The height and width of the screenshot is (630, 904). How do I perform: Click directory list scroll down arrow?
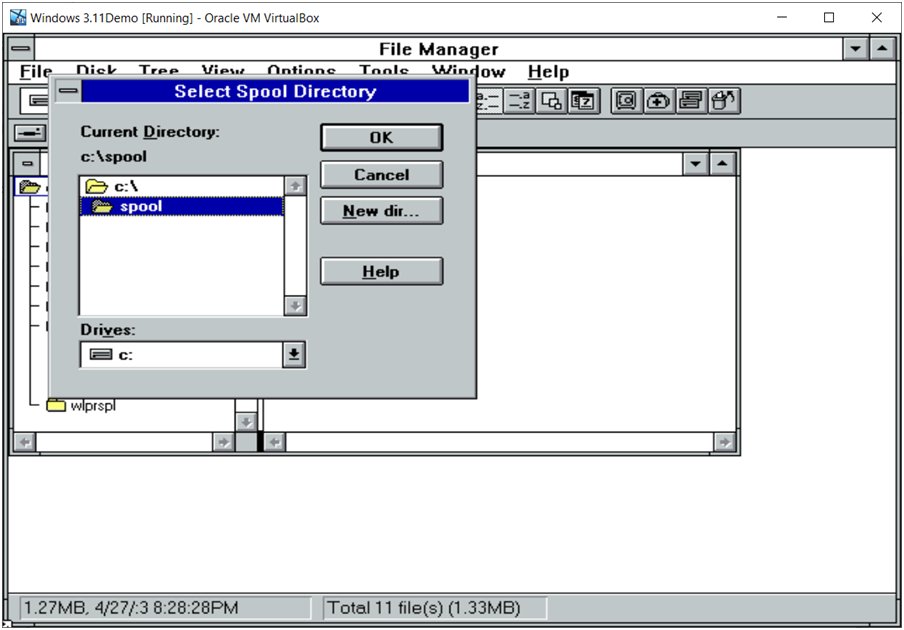tap(295, 305)
